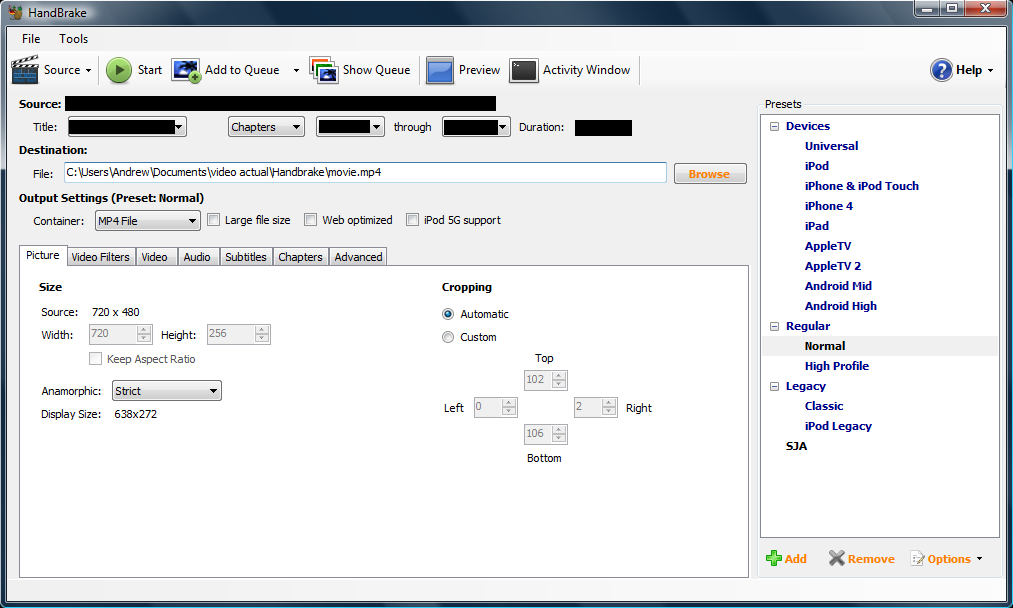
Task: Click the Activity Window label
Action: point(587,70)
